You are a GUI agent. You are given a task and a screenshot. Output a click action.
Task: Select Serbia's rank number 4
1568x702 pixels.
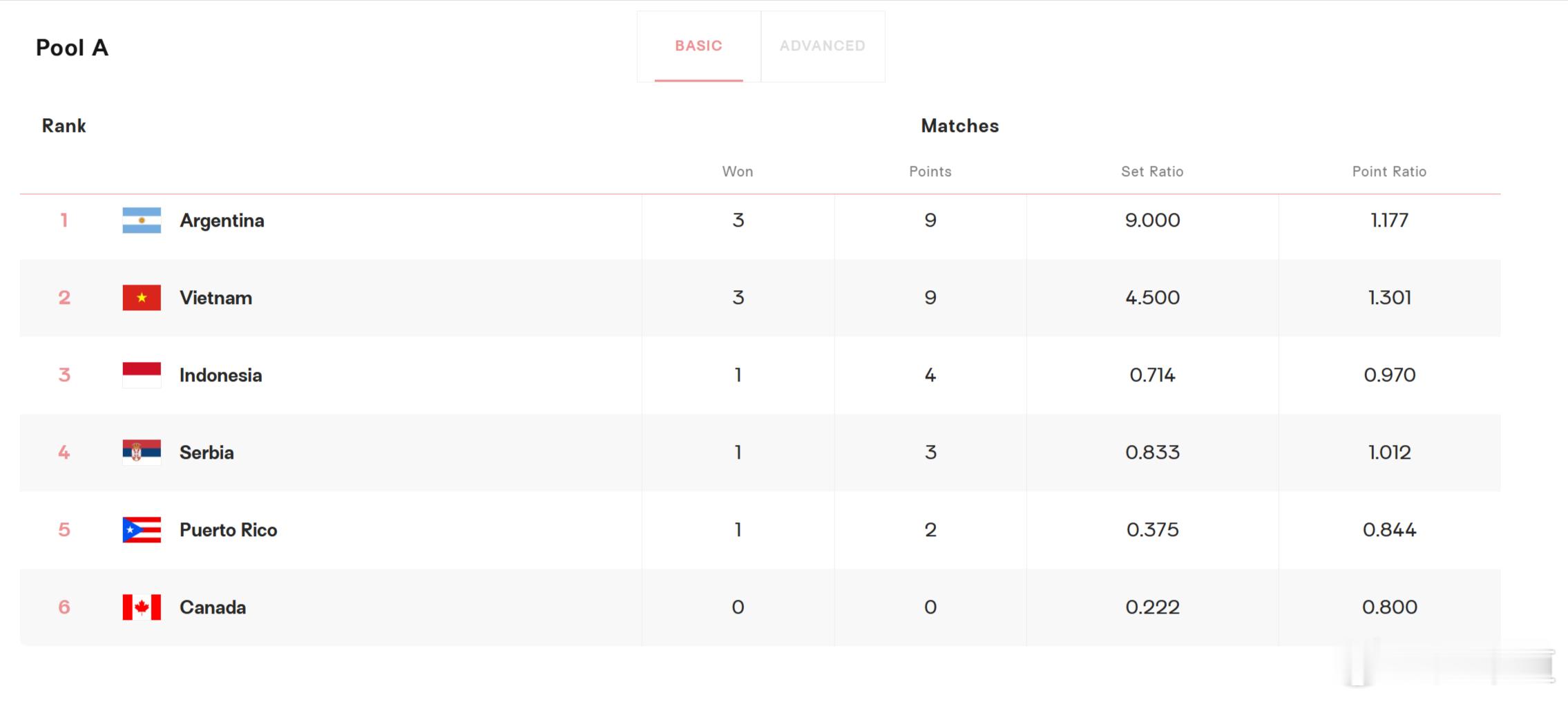click(64, 453)
